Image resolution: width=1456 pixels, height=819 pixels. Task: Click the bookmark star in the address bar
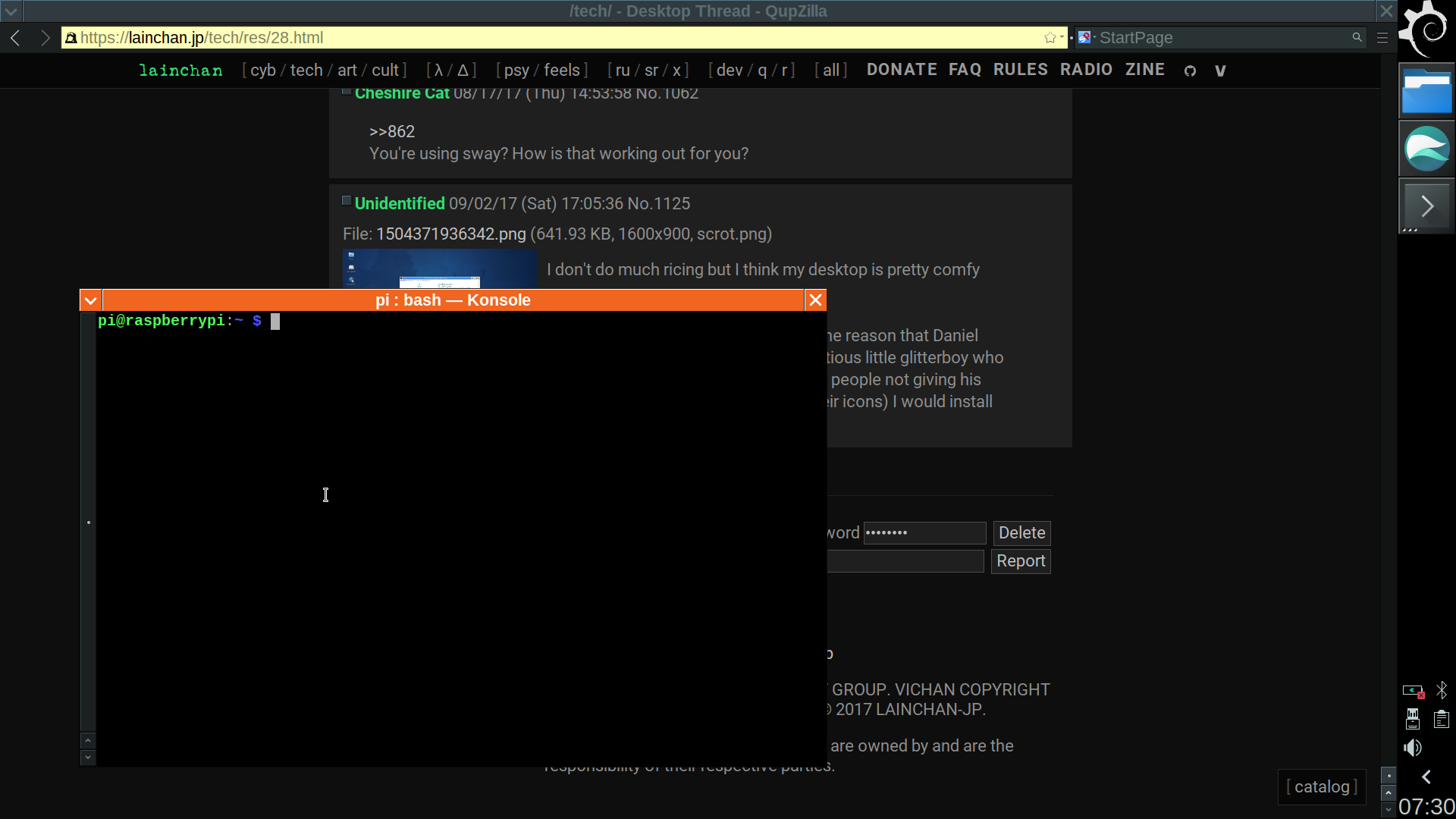[1050, 37]
